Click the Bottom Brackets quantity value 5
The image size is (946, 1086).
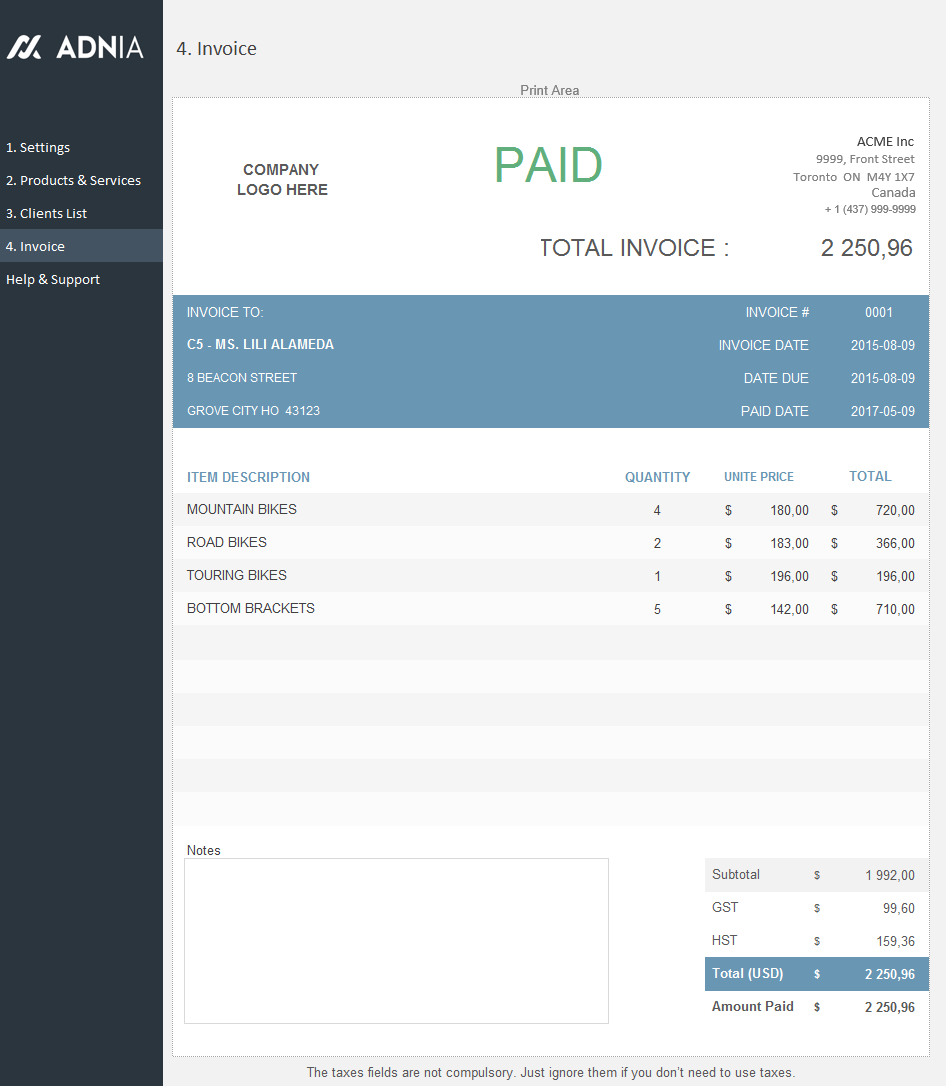657,609
